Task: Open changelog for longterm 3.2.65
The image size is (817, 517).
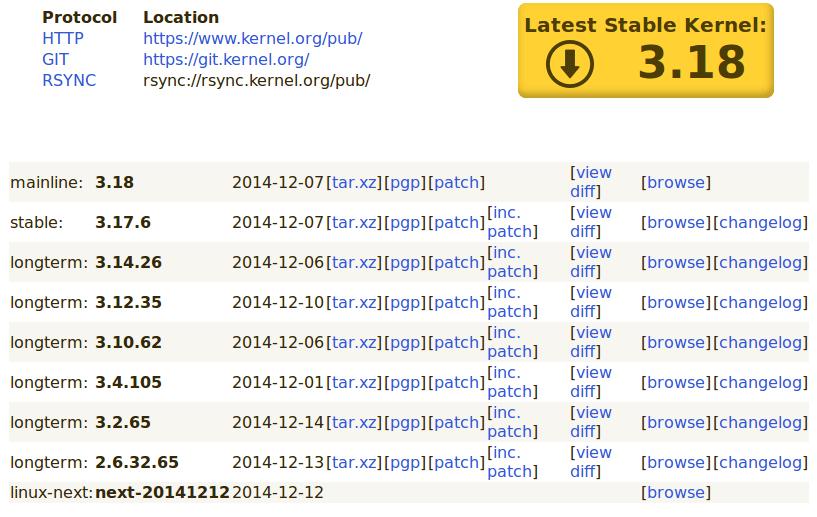Action: click(761, 423)
